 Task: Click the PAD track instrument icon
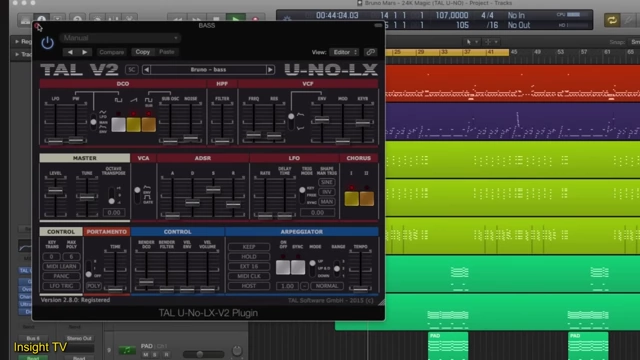tap(127, 350)
